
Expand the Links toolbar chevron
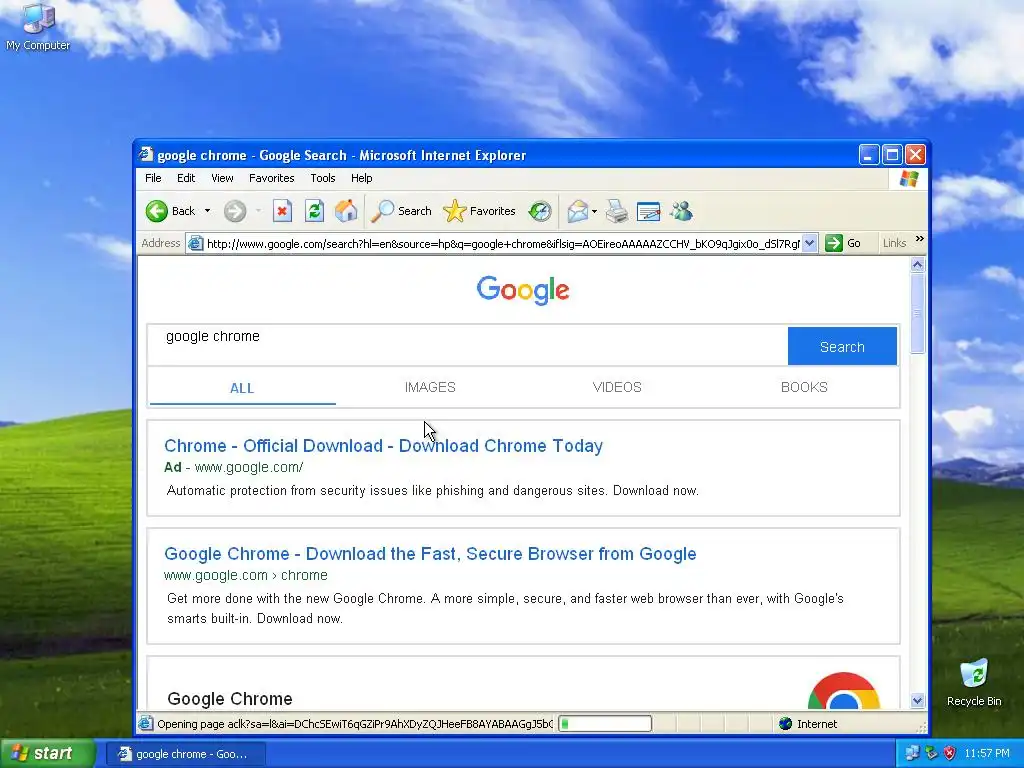pyautogui.click(x=920, y=239)
